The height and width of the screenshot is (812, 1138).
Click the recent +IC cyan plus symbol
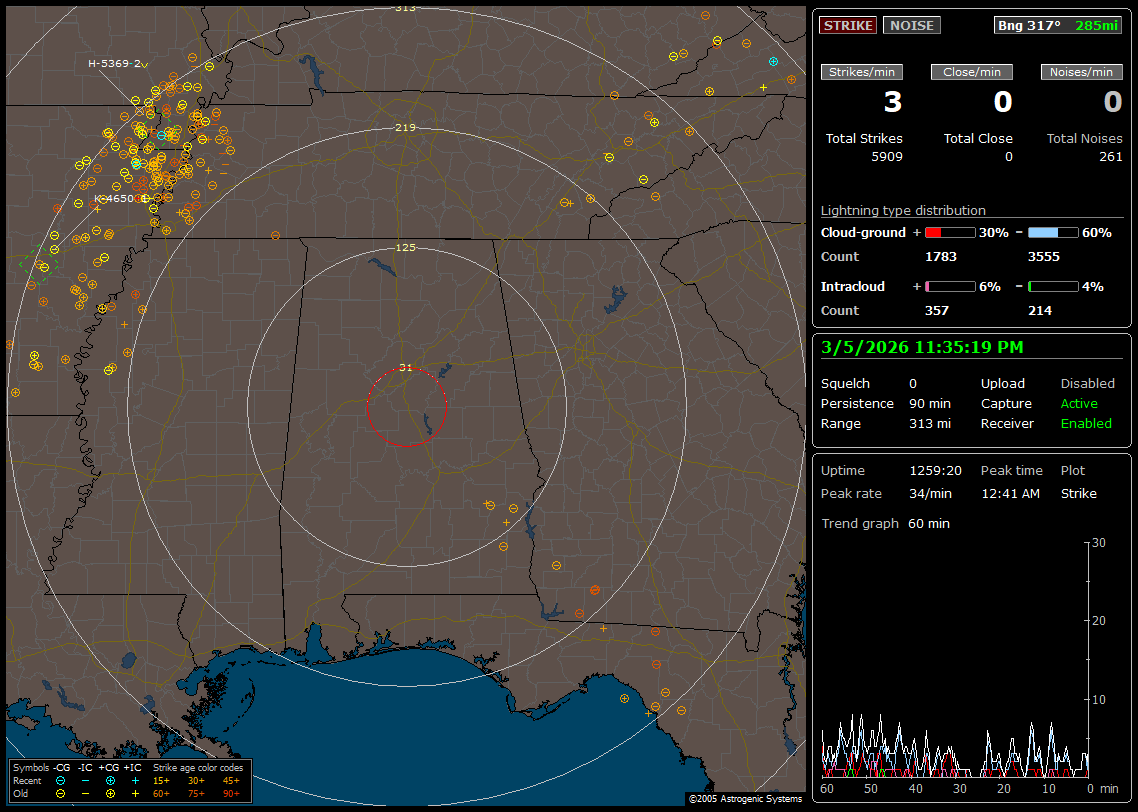pyautogui.click(x=134, y=780)
